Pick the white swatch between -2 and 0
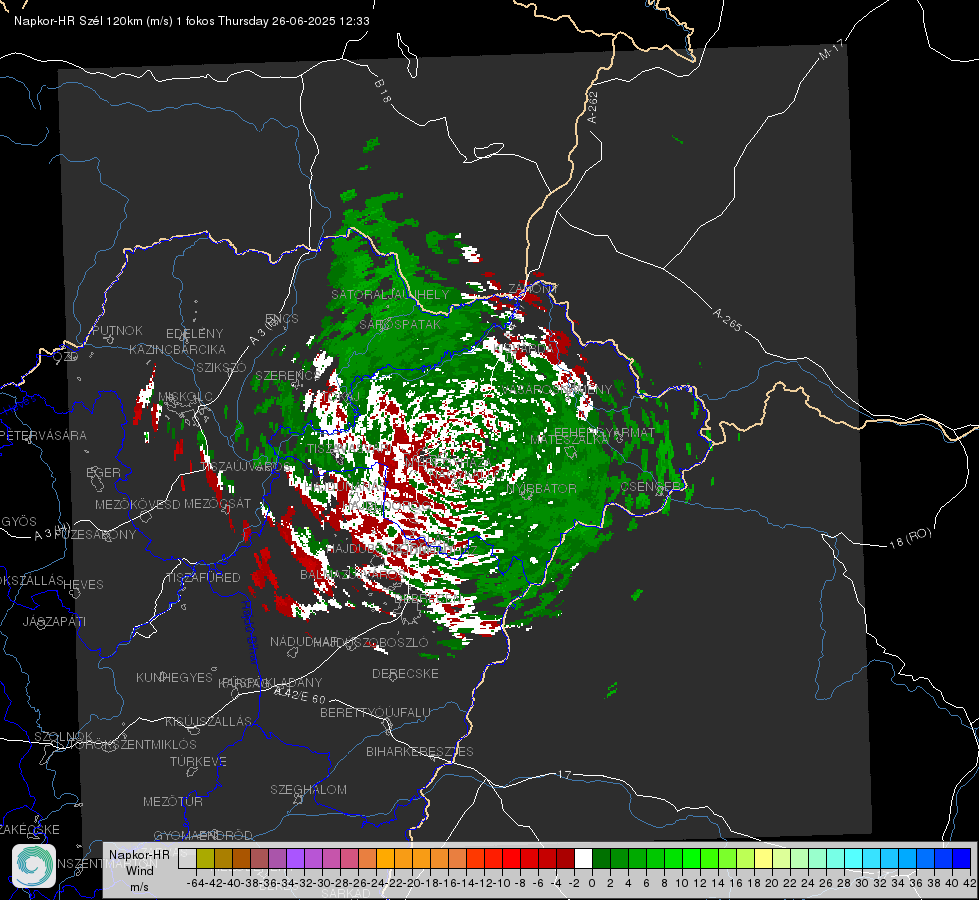This screenshot has height=900, width=979. [x=583, y=858]
